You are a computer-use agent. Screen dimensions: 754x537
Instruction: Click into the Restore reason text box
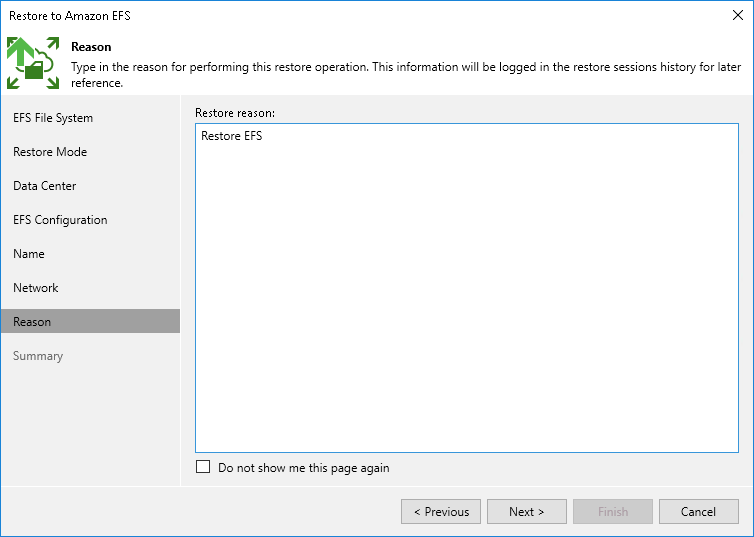(466, 300)
